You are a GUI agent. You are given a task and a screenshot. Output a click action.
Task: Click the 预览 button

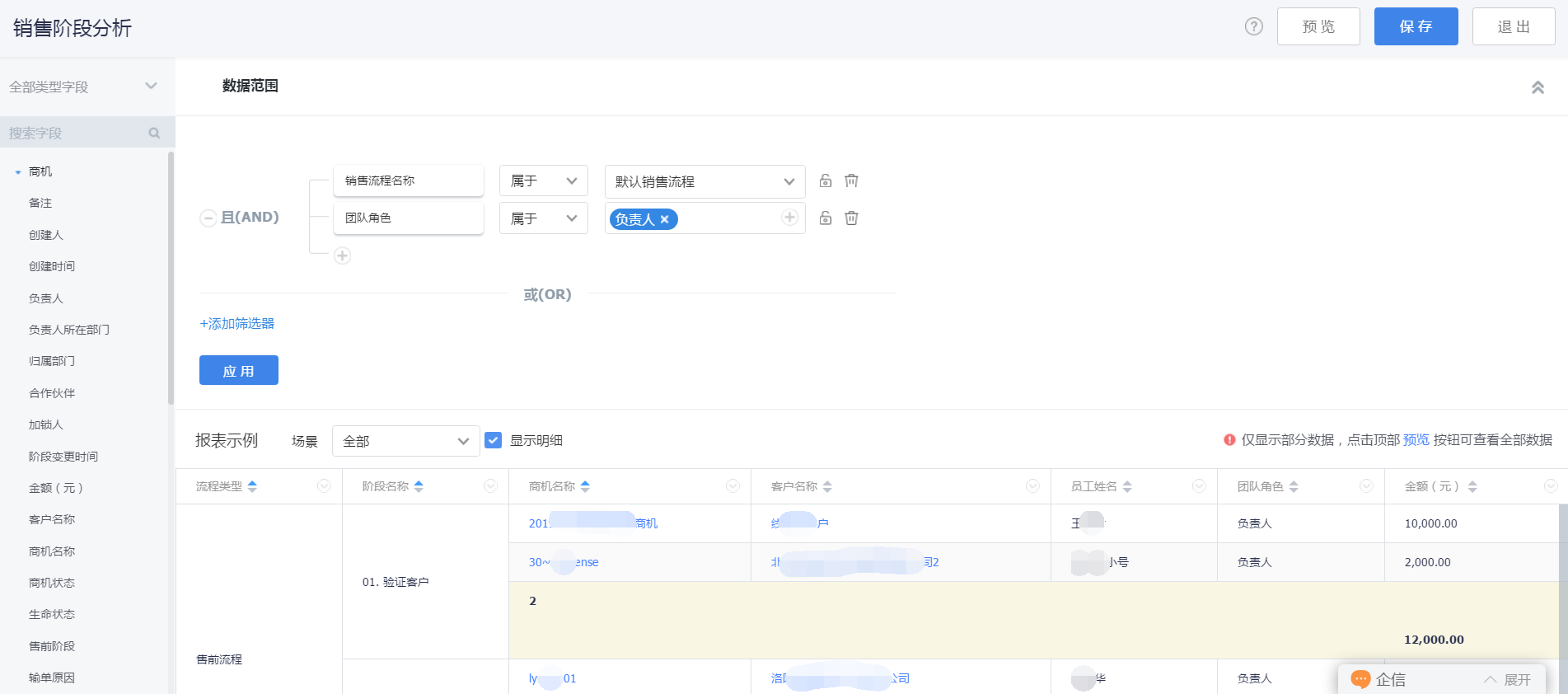1318,26
